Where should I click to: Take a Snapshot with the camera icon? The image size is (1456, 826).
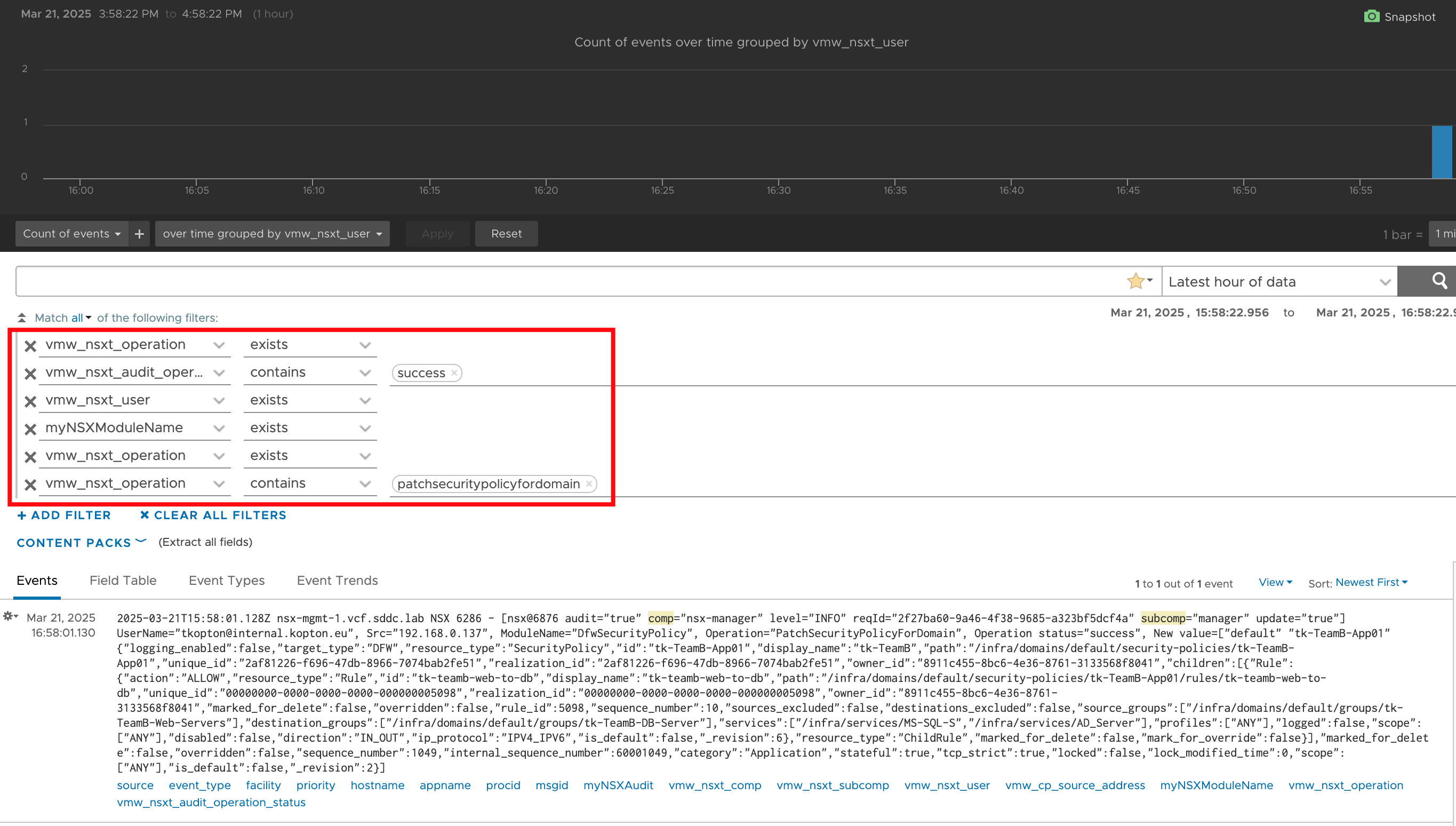[x=1399, y=17]
